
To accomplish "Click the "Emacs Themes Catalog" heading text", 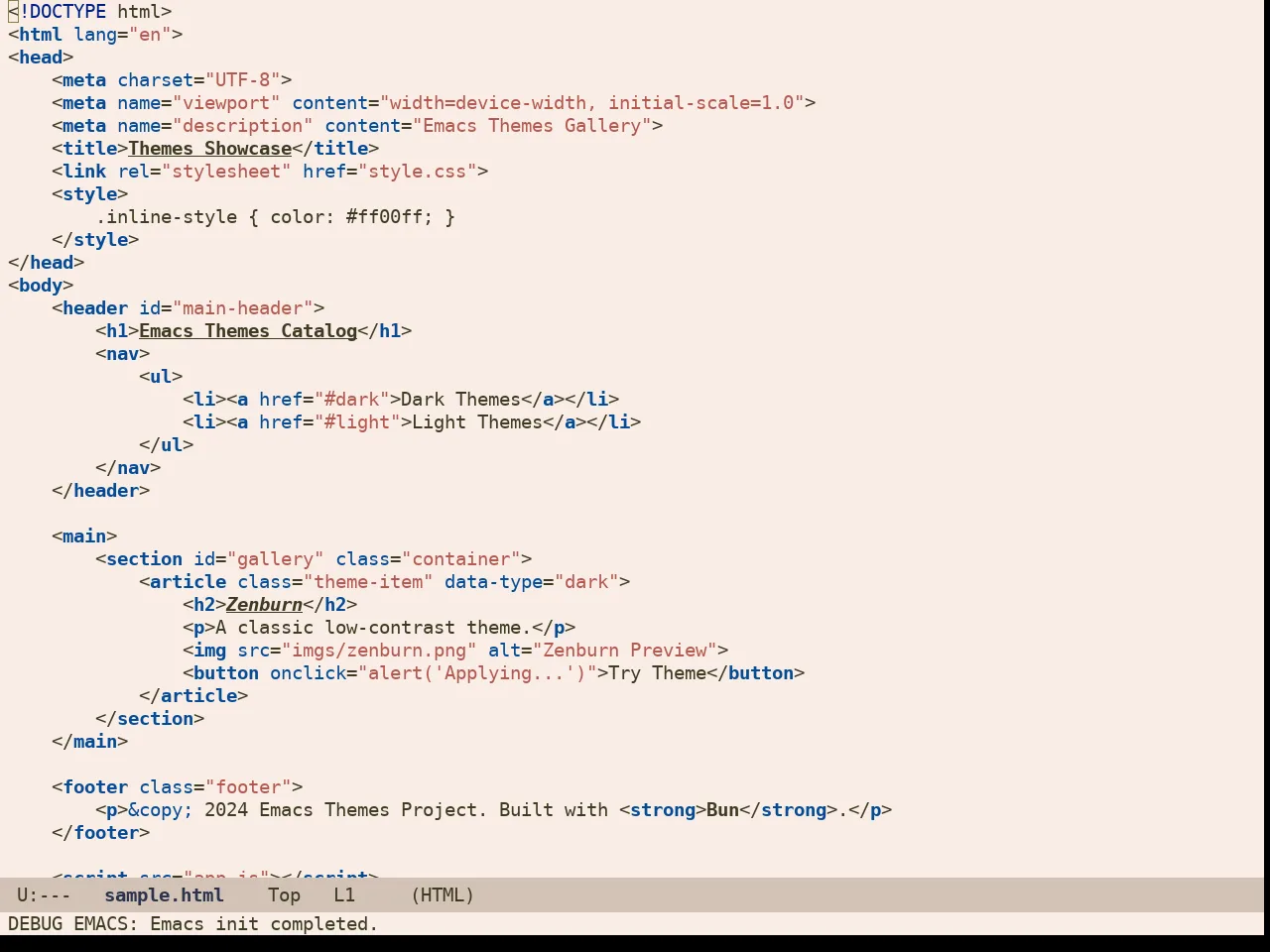I will pyautogui.click(x=248, y=331).
